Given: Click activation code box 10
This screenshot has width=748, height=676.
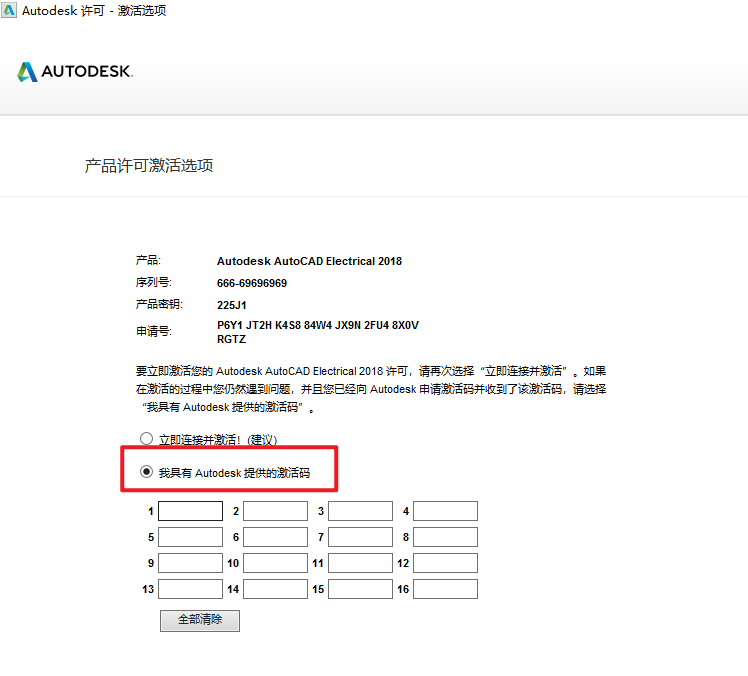Looking at the screenshot, I should tap(275, 563).
